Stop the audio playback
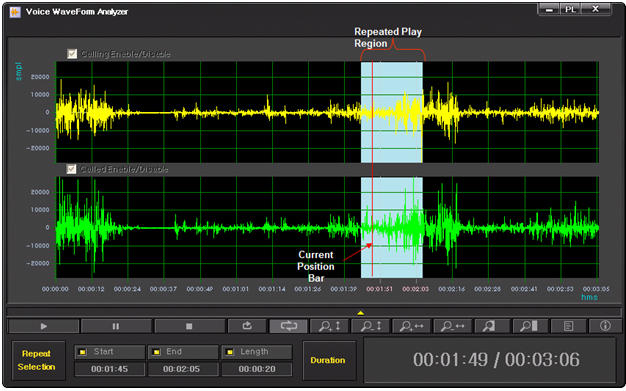The image size is (626, 391). pos(189,326)
